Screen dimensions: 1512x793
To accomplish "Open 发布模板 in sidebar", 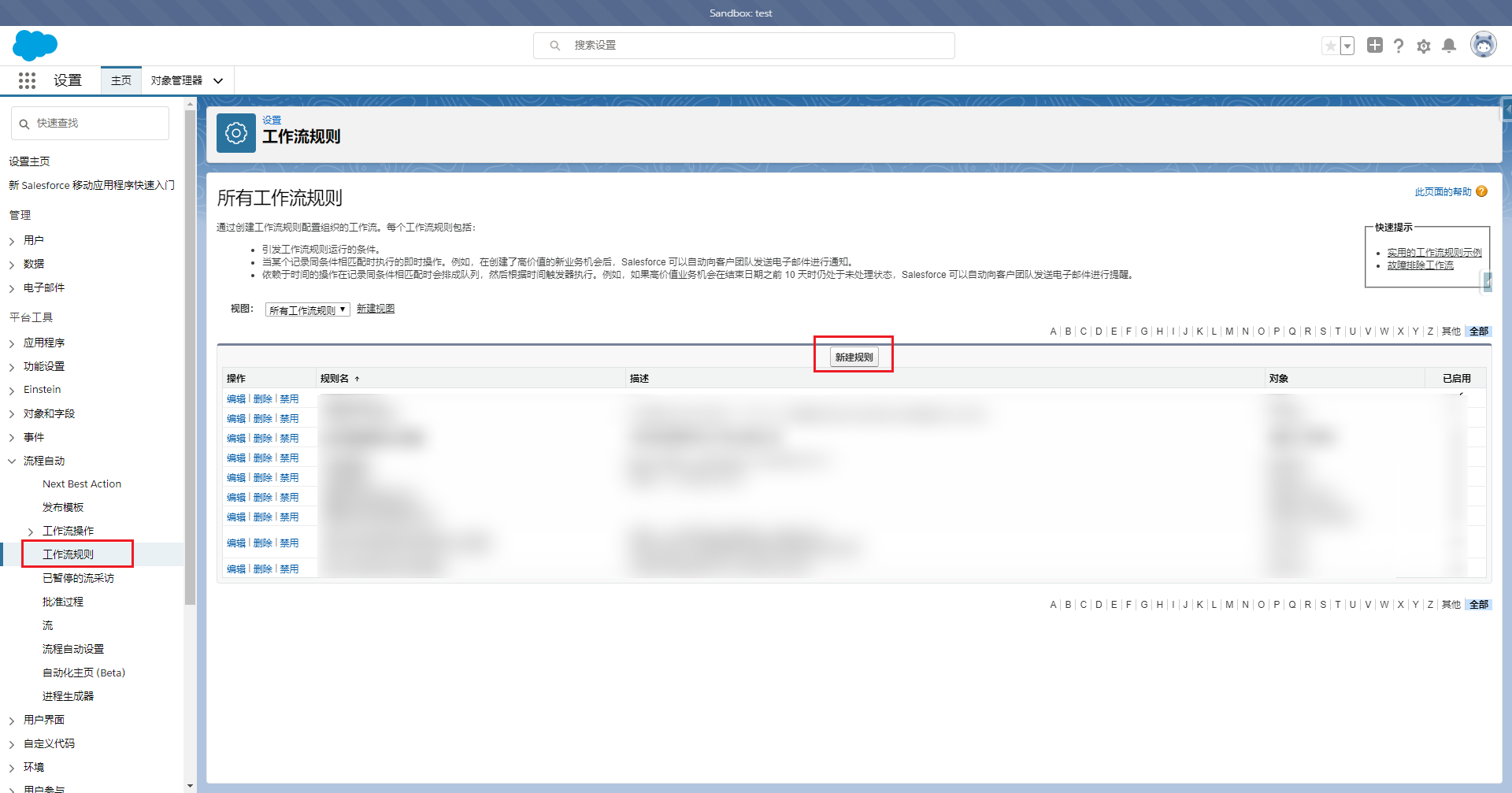I will (63, 508).
